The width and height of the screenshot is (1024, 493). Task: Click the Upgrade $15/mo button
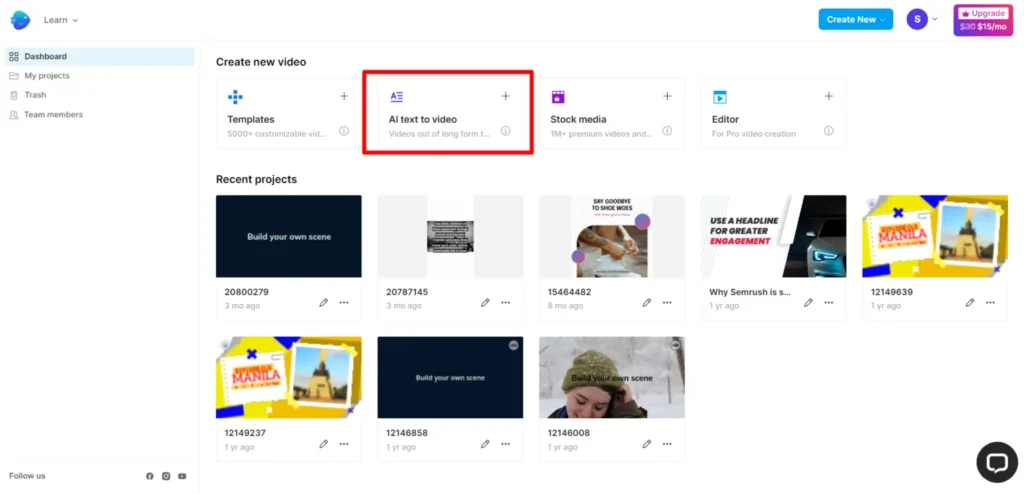coord(983,20)
